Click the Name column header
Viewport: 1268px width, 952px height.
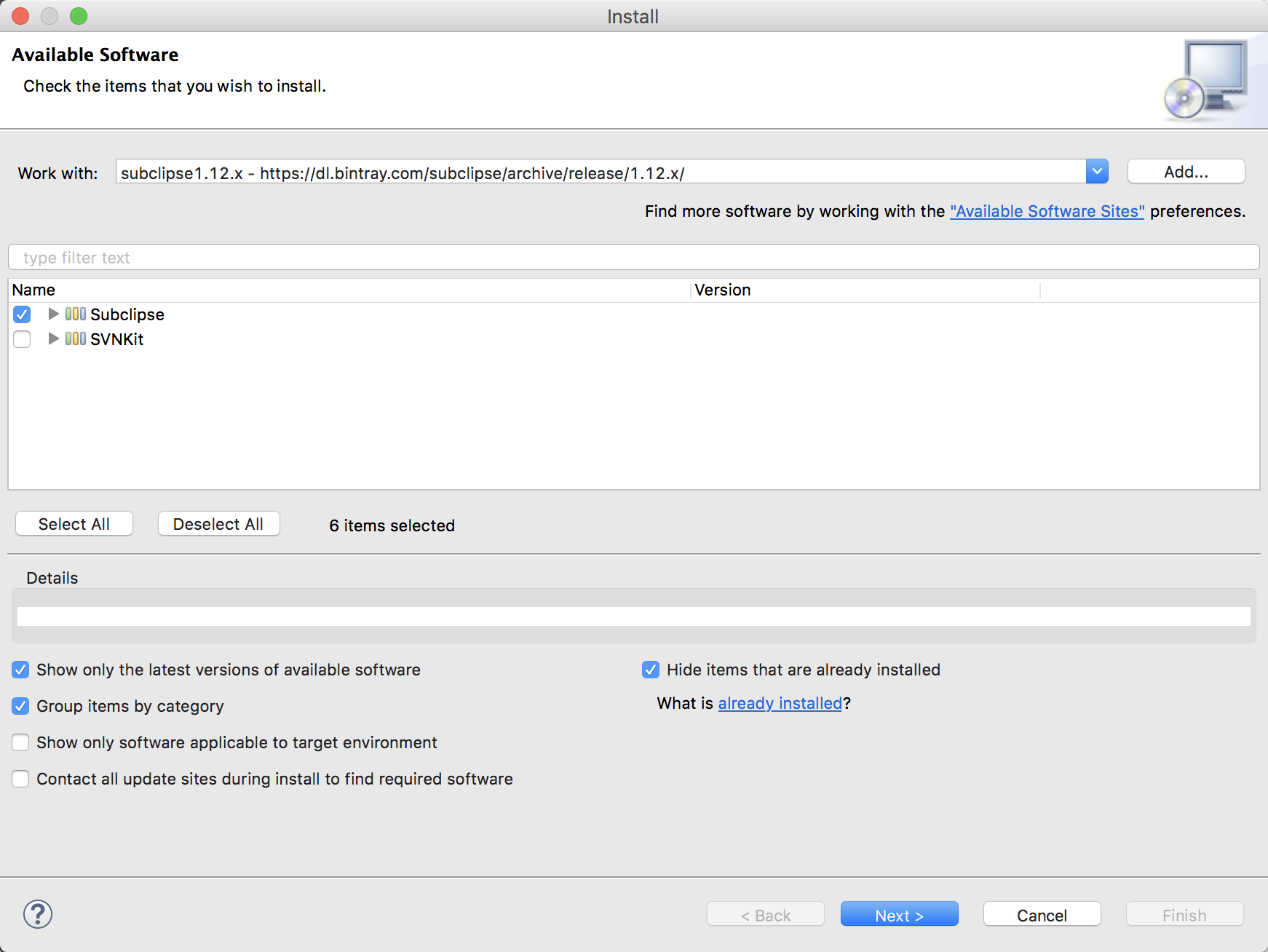pos(33,290)
